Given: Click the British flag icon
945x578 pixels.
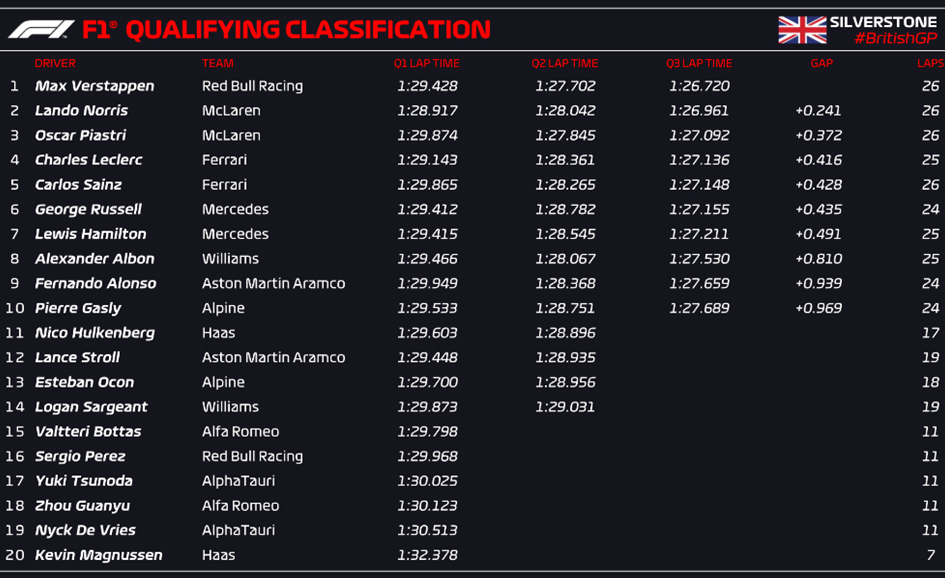Looking at the screenshot, I should (802, 29).
